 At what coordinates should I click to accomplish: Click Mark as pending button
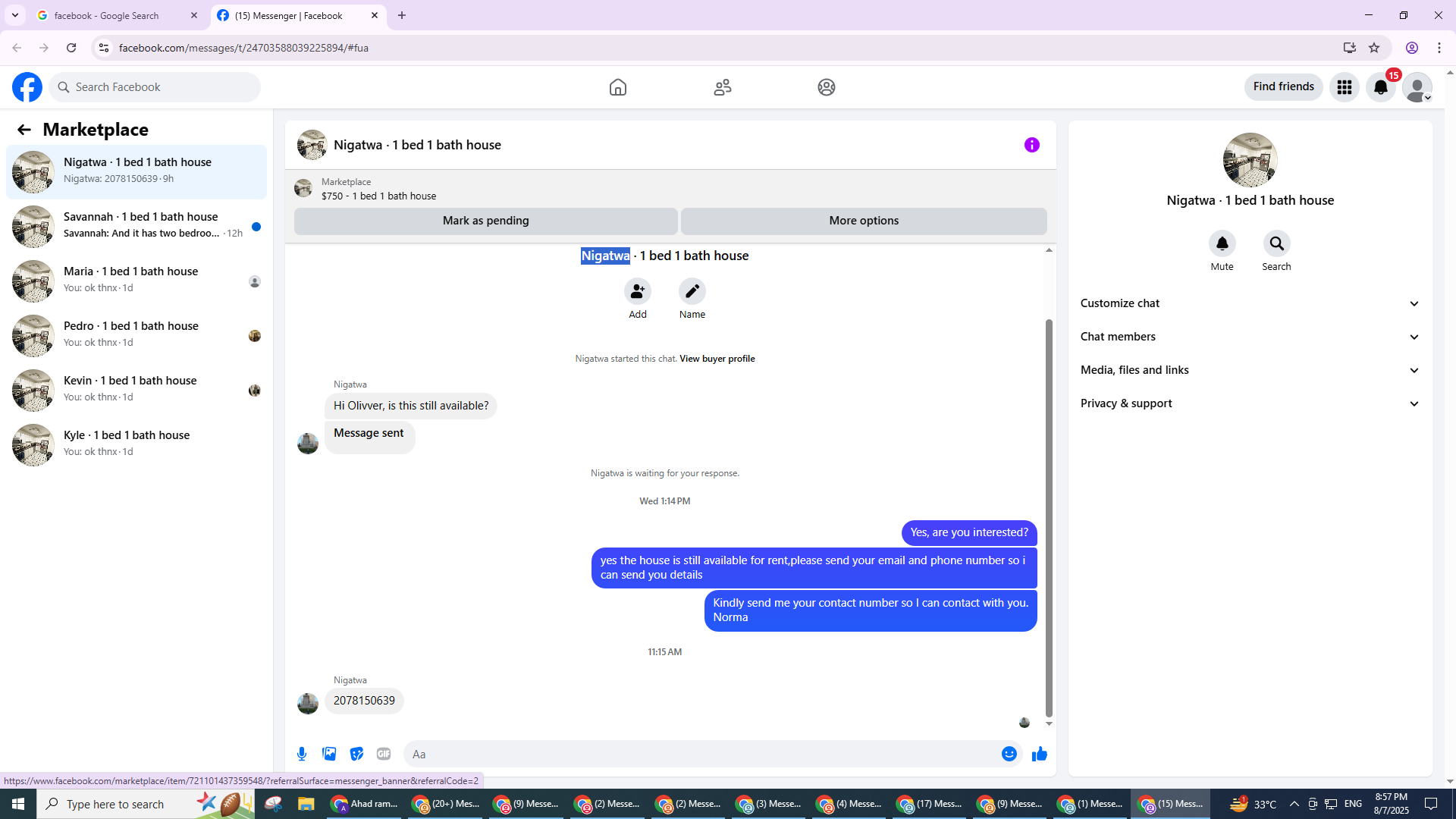[x=486, y=221]
